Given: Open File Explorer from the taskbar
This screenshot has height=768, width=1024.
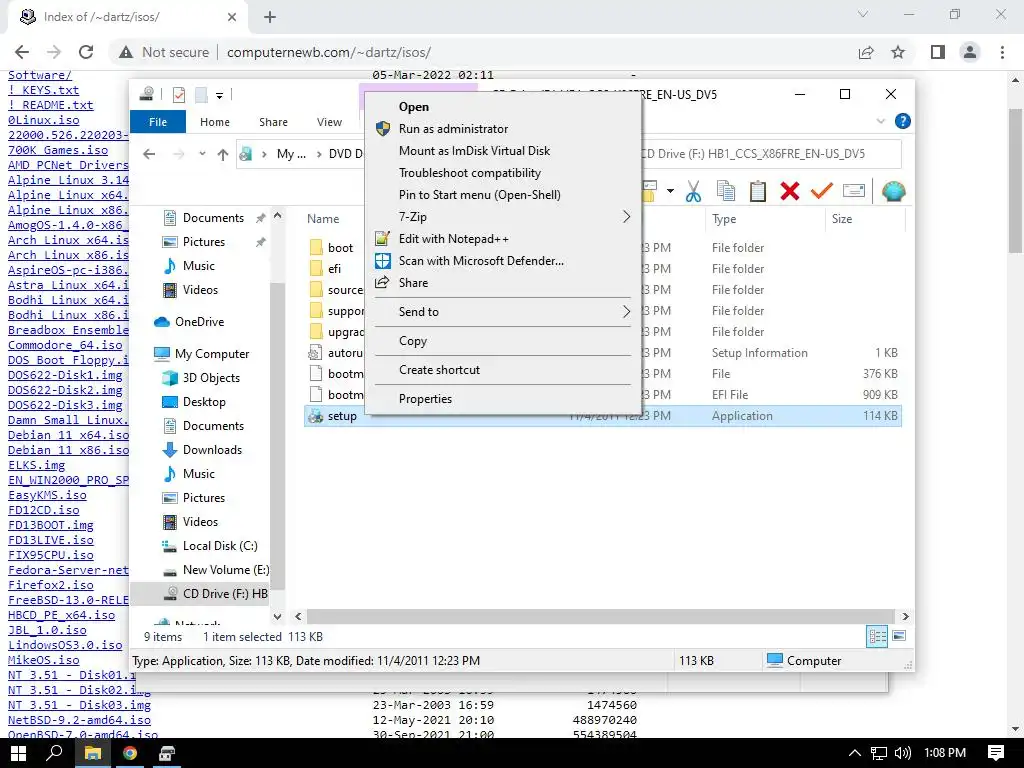Looking at the screenshot, I should click(x=93, y=753).
